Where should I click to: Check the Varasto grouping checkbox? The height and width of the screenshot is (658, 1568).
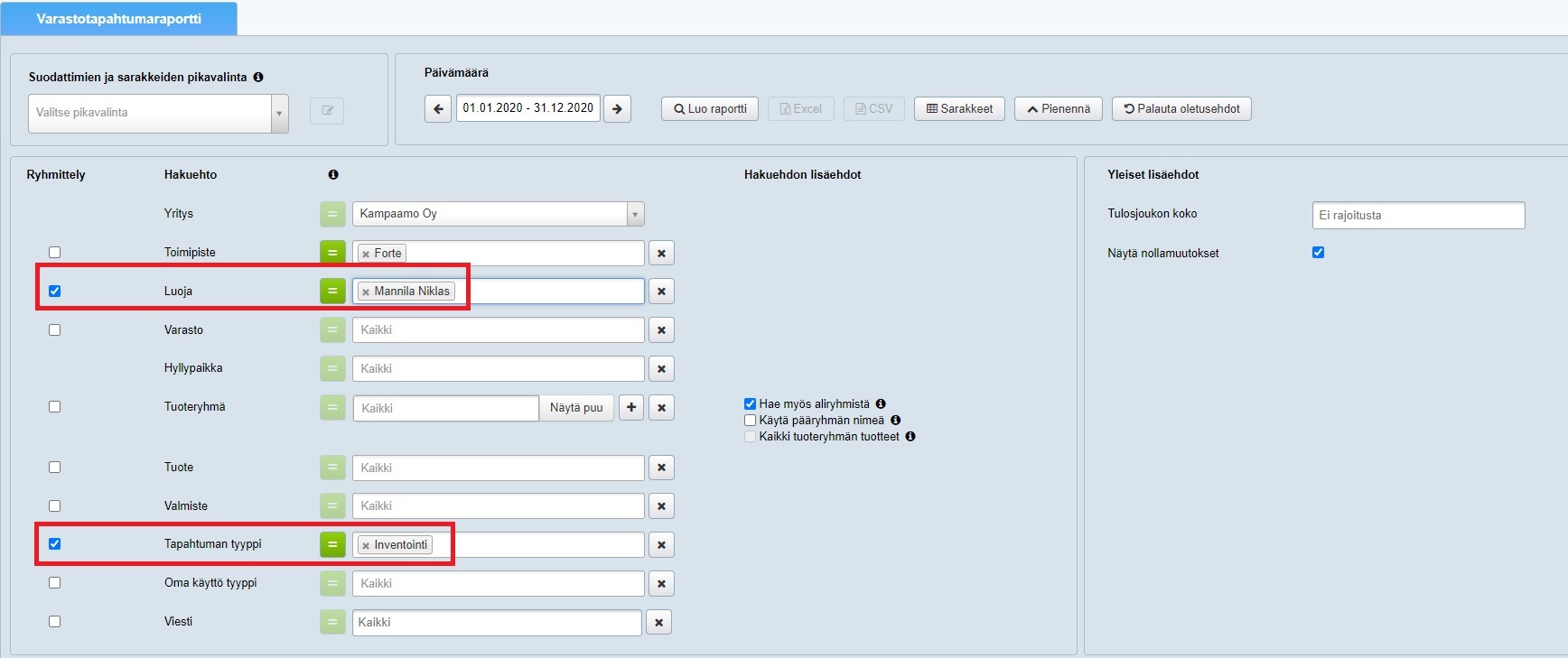point(55,330)
